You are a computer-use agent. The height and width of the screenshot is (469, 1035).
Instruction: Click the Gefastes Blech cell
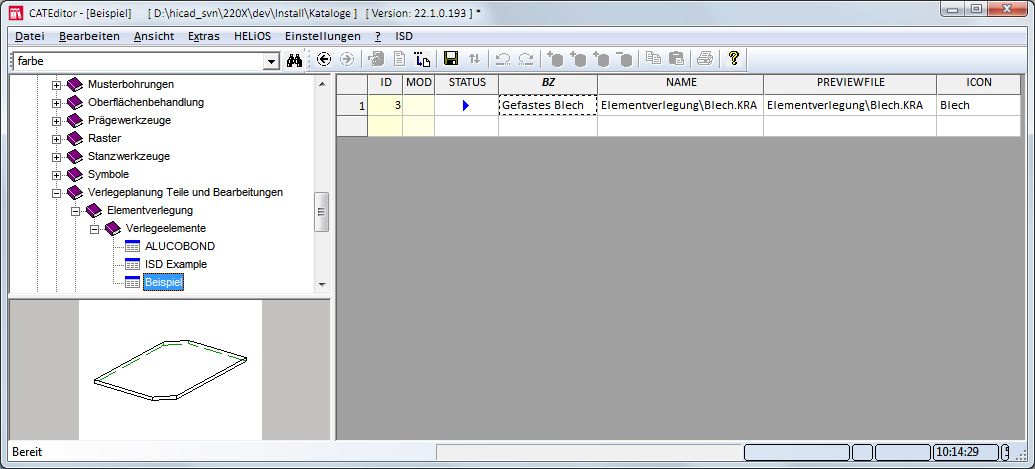coord(548,105)
